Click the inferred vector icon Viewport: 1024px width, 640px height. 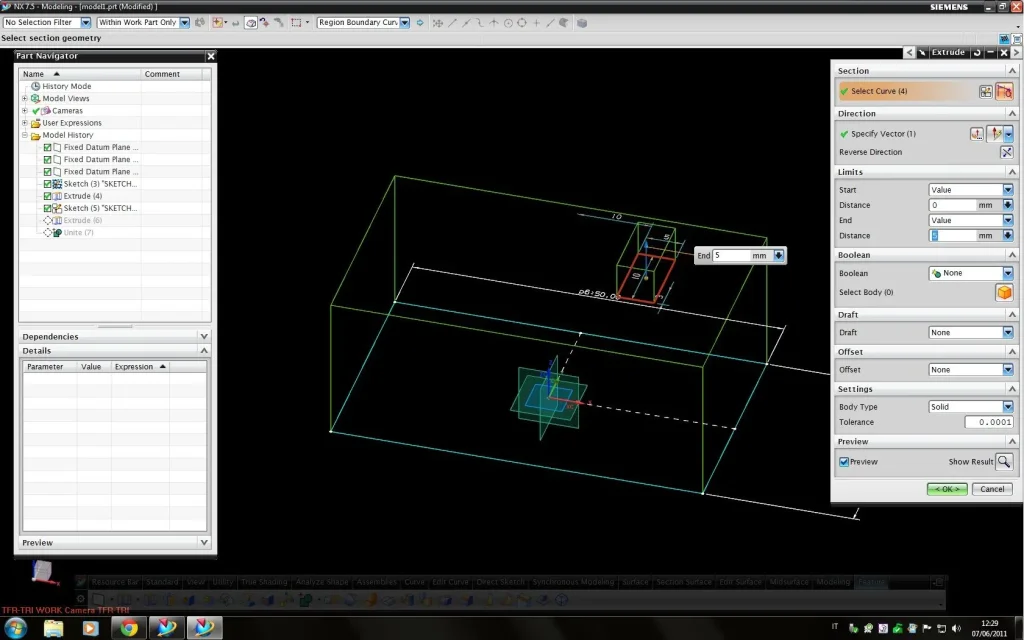coord(994,134)
